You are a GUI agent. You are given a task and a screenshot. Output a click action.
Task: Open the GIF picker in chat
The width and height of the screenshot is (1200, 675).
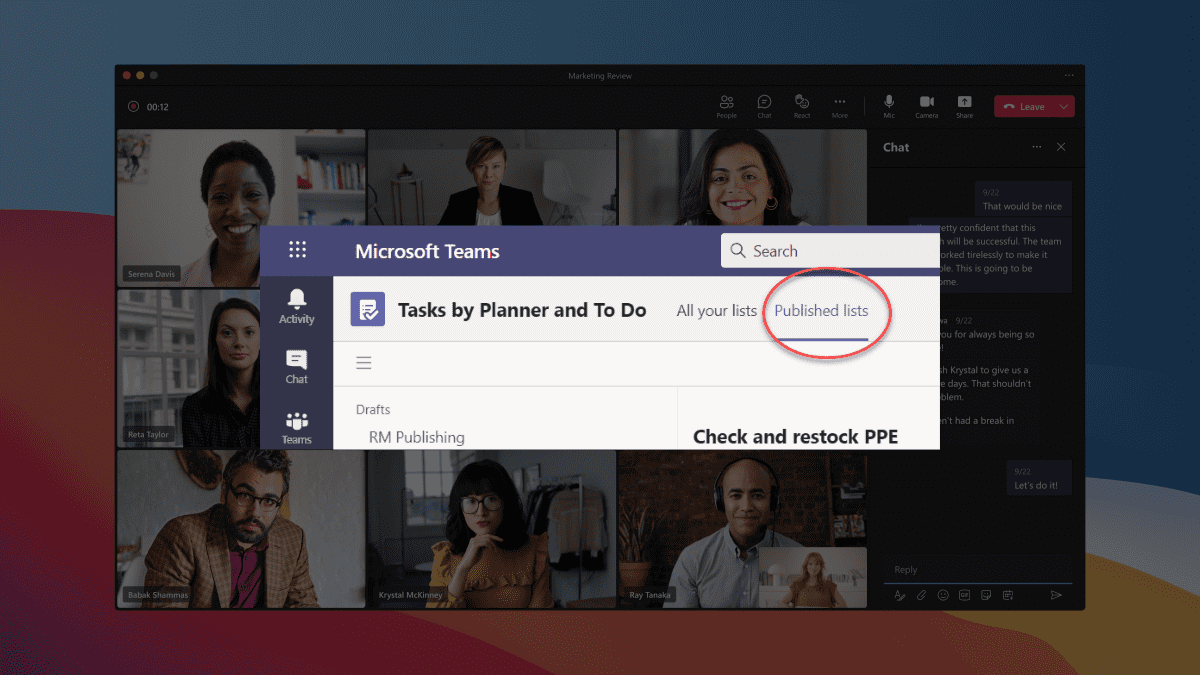(965, 595)
